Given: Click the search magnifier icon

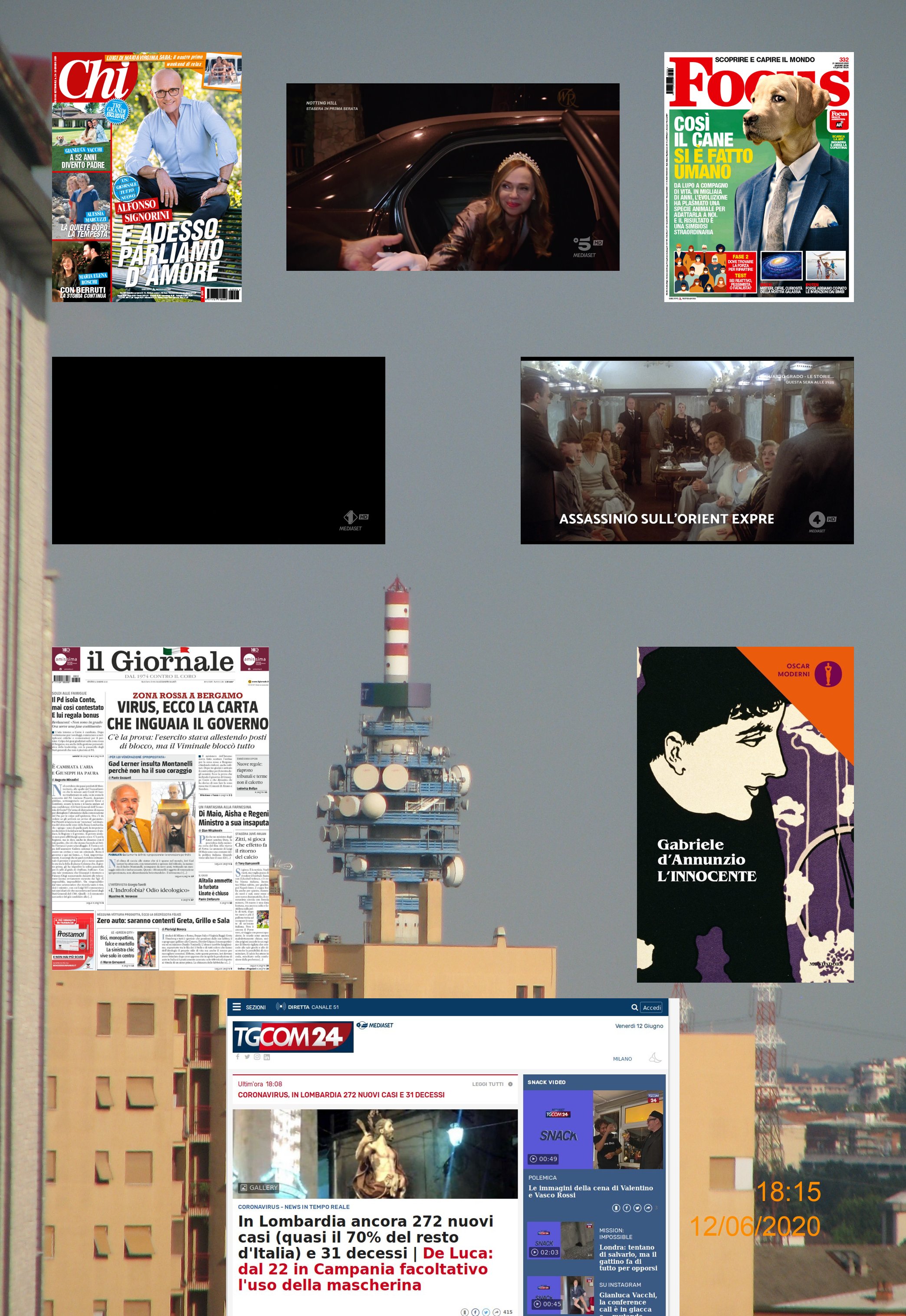Looking at the screenshot, I should [x=634, y=1007].
